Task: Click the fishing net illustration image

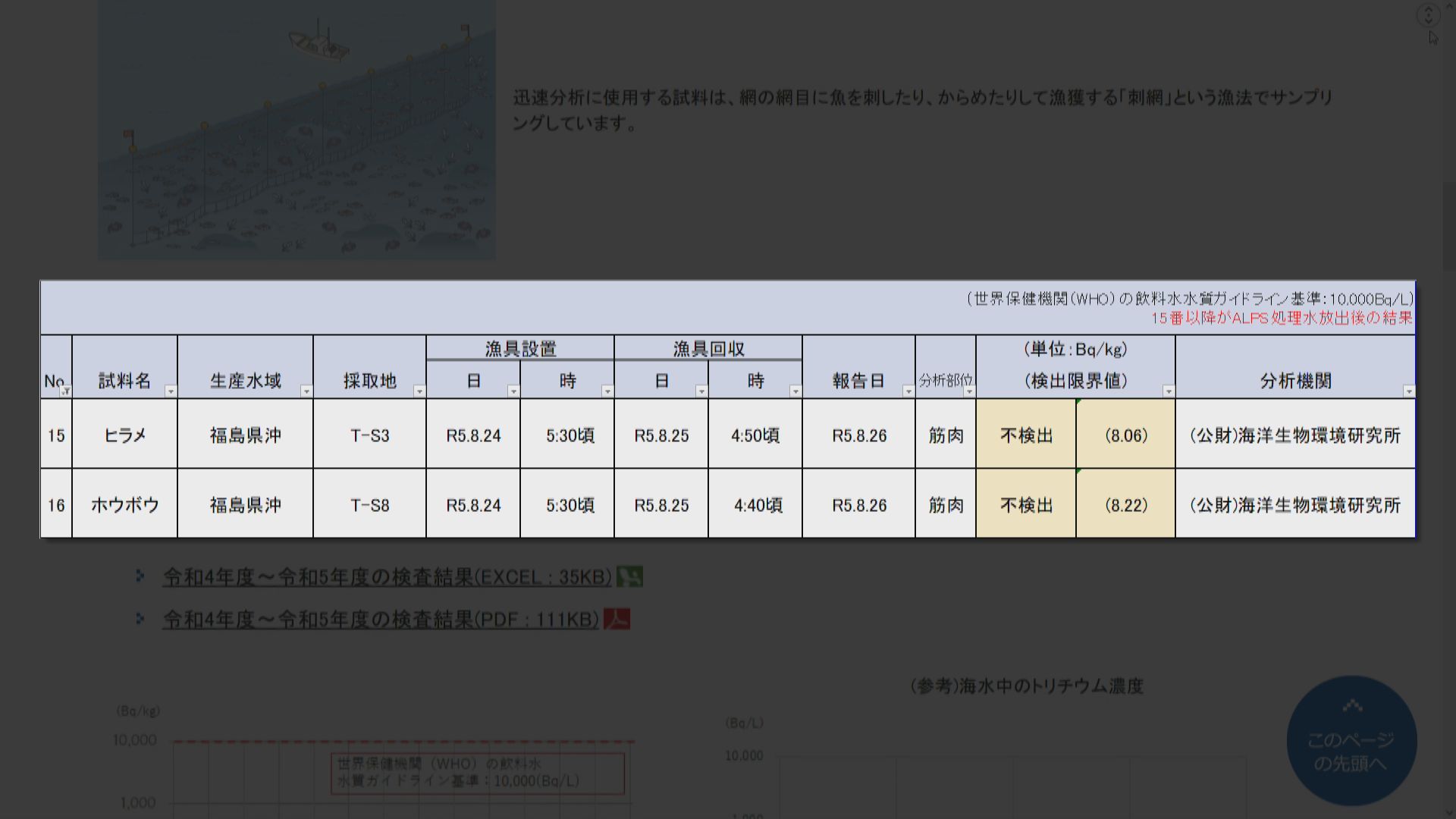Action: (x=296, y=129)
